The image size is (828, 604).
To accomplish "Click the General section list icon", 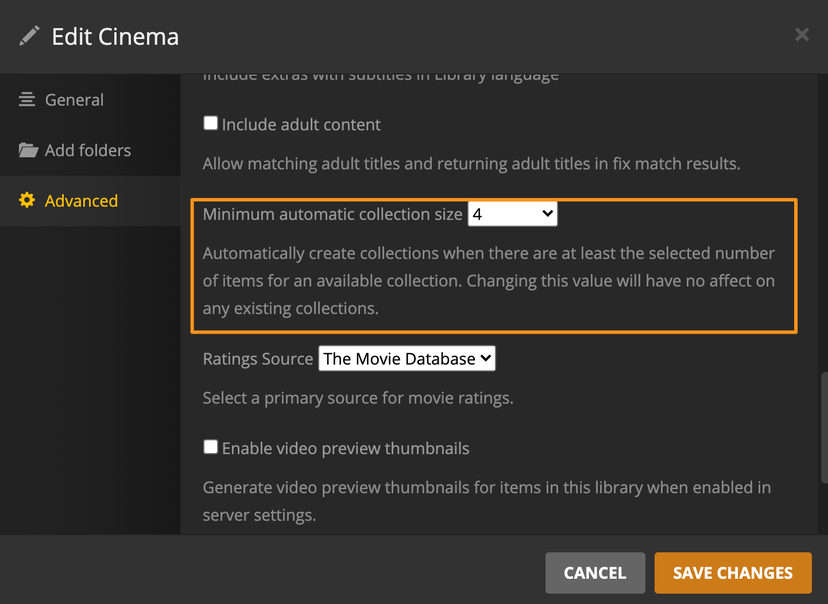I will coord(27,100).
